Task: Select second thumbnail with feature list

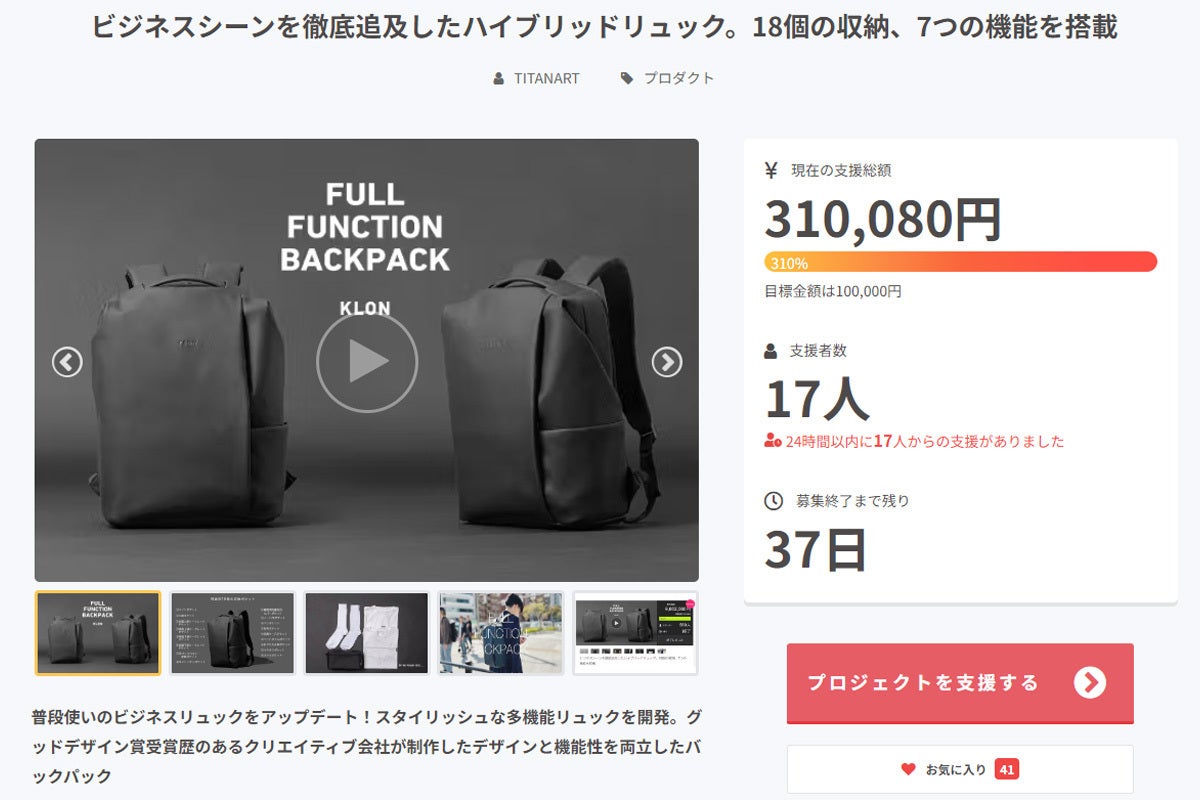Action: [233, 633]
